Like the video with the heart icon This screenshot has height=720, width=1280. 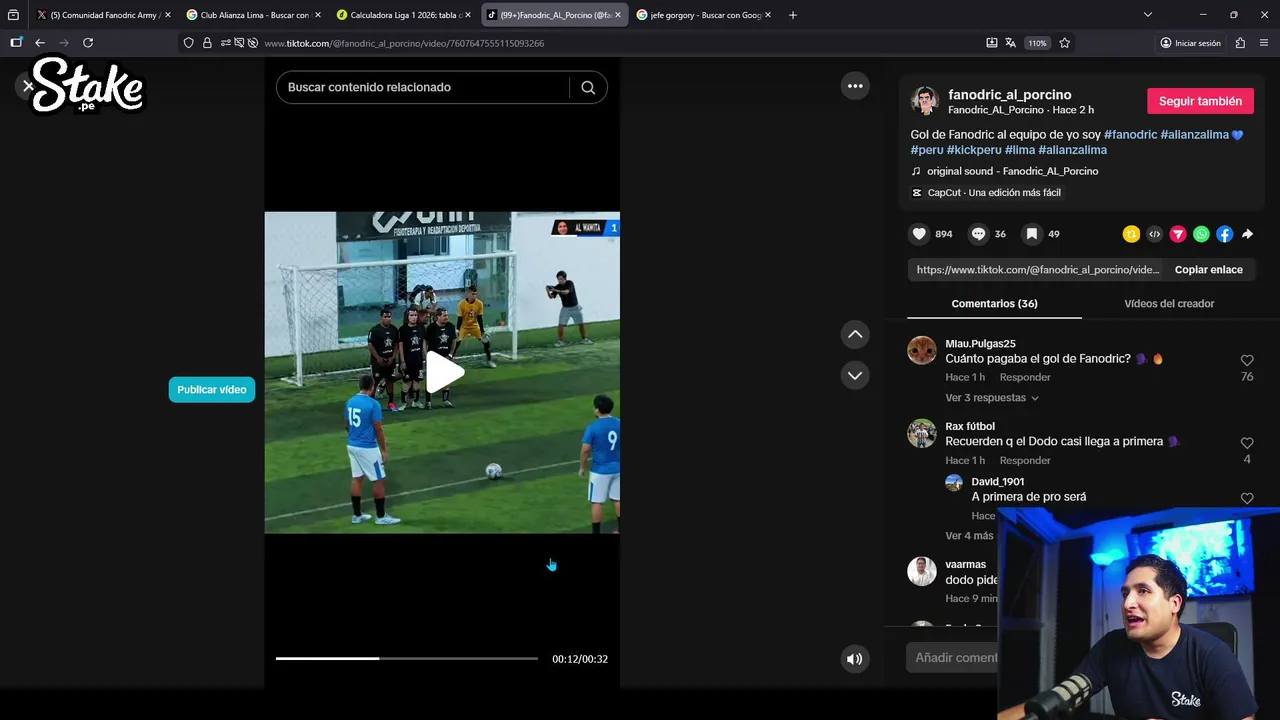click(x=919, y=234)
